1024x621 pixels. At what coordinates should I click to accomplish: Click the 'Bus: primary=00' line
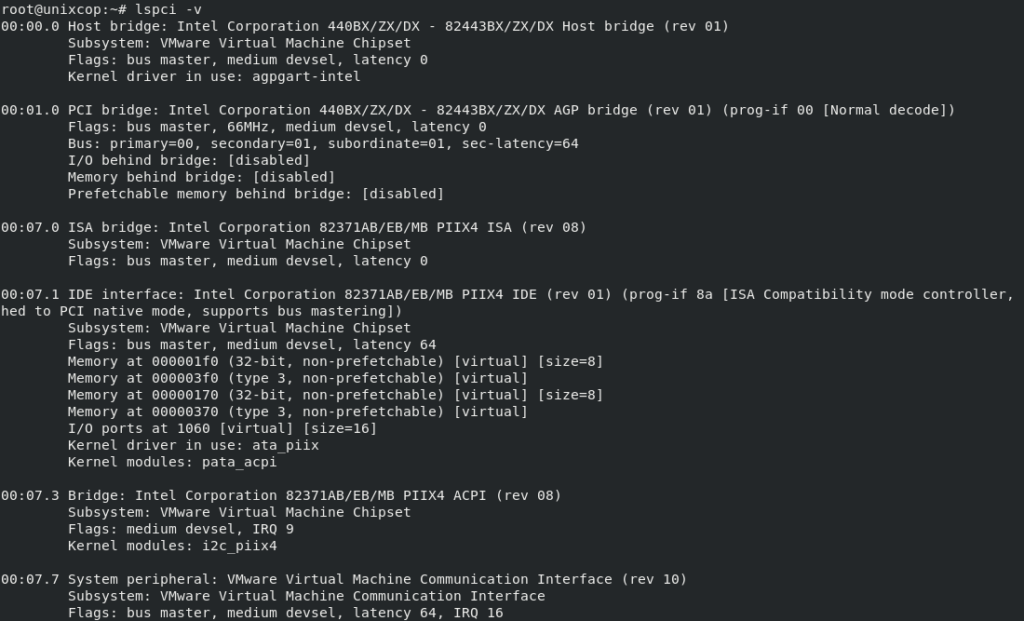[323, 144]
